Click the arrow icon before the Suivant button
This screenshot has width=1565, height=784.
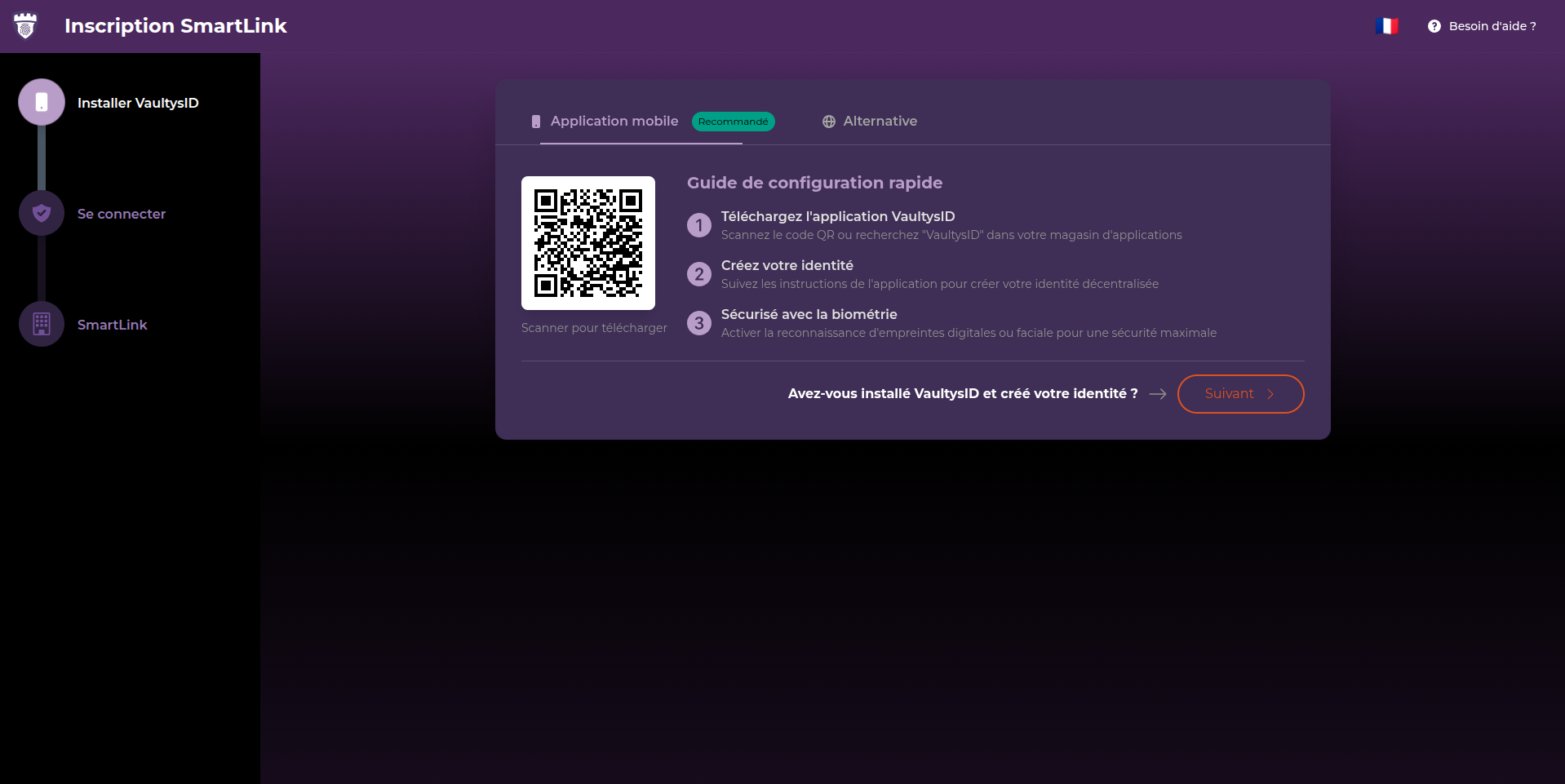point(1158,393)
